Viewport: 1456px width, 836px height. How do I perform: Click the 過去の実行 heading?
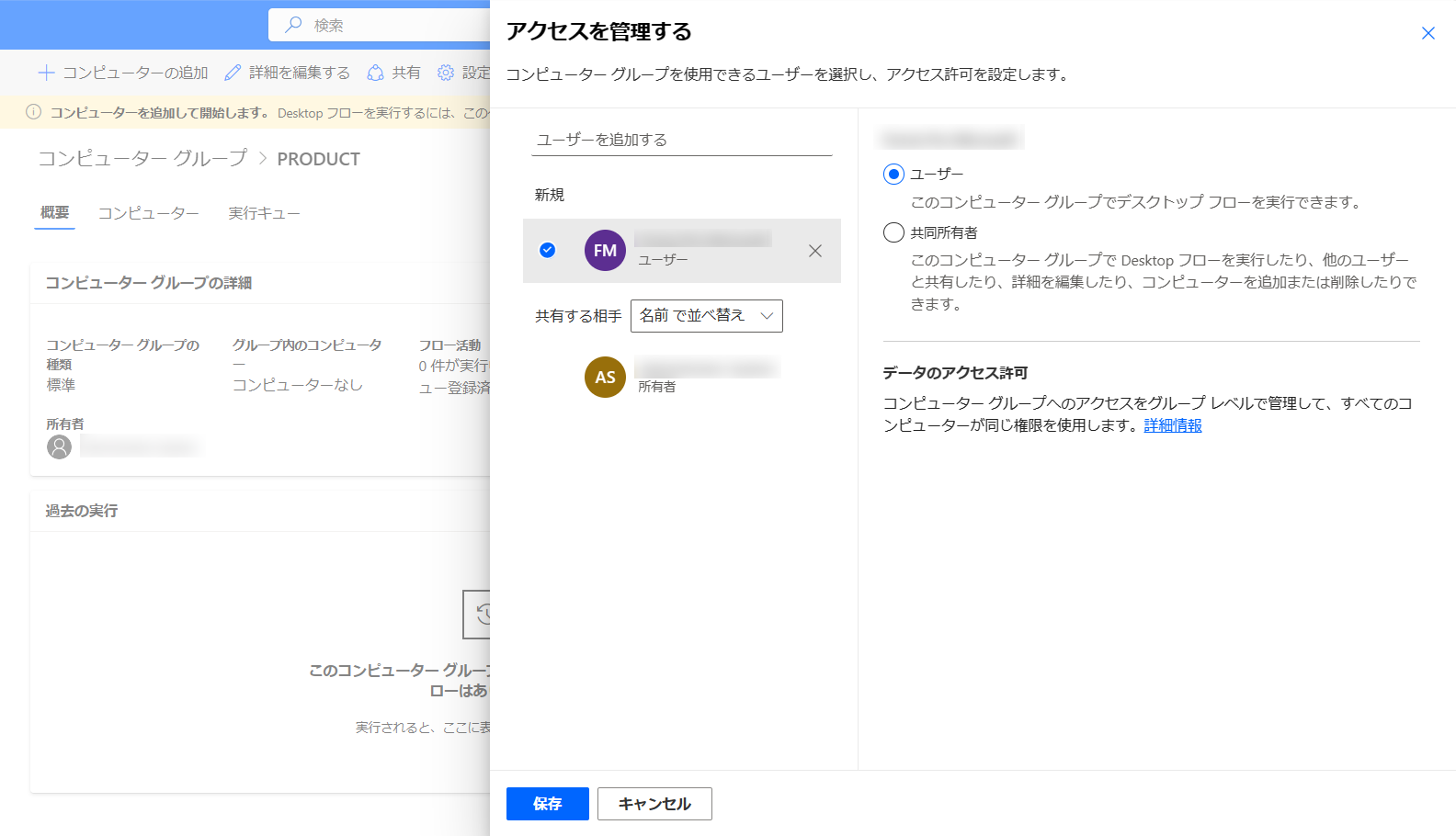pos(82,511)
